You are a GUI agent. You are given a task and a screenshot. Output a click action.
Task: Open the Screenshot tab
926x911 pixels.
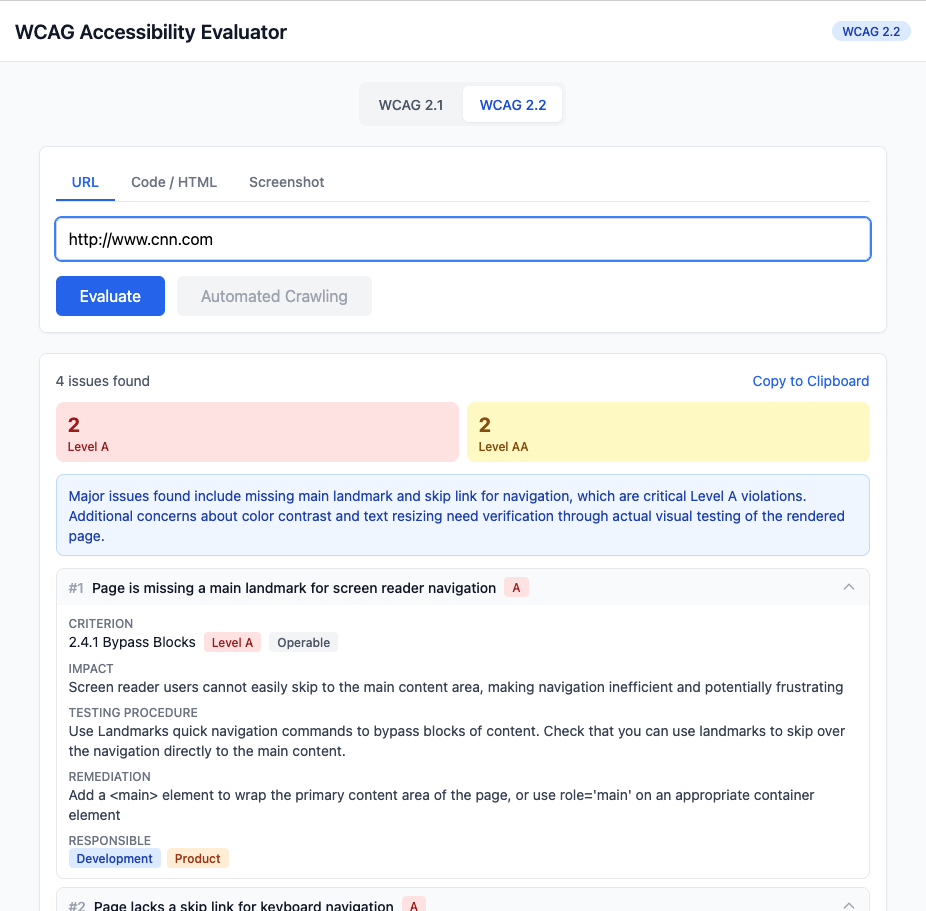tap(287, 182)
